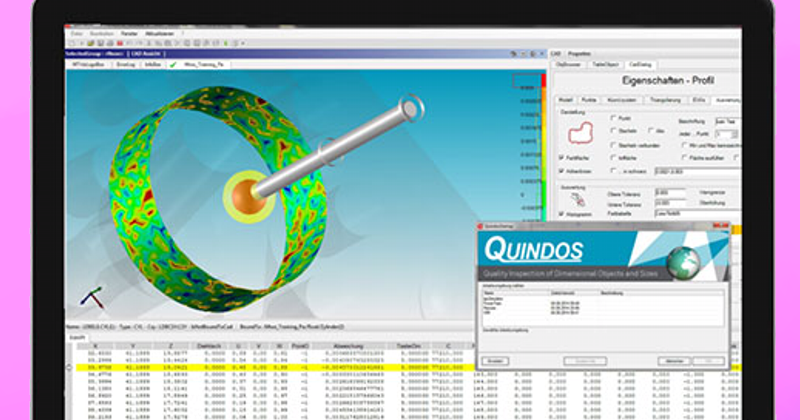Switch to the Errorlog tab
This screenshot has width=800, height=420.
pos(126,65)
